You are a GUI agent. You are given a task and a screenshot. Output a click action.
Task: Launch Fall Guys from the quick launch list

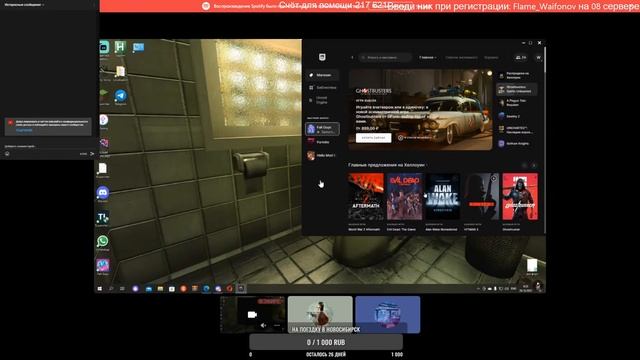pos(322,129)
